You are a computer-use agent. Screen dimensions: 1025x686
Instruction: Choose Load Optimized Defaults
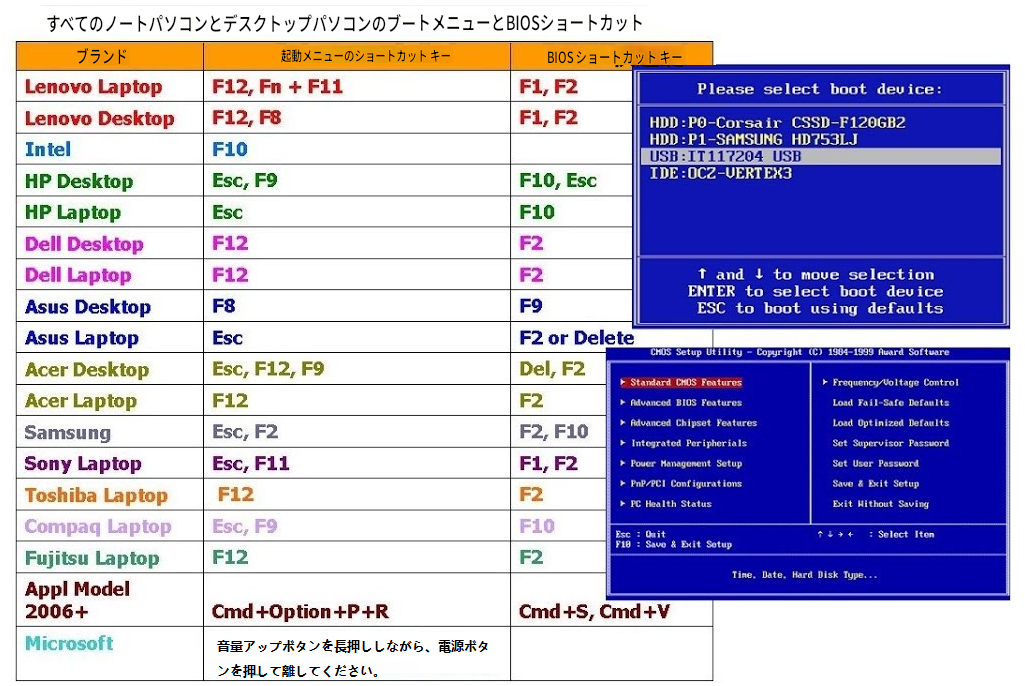click(891, 423)
